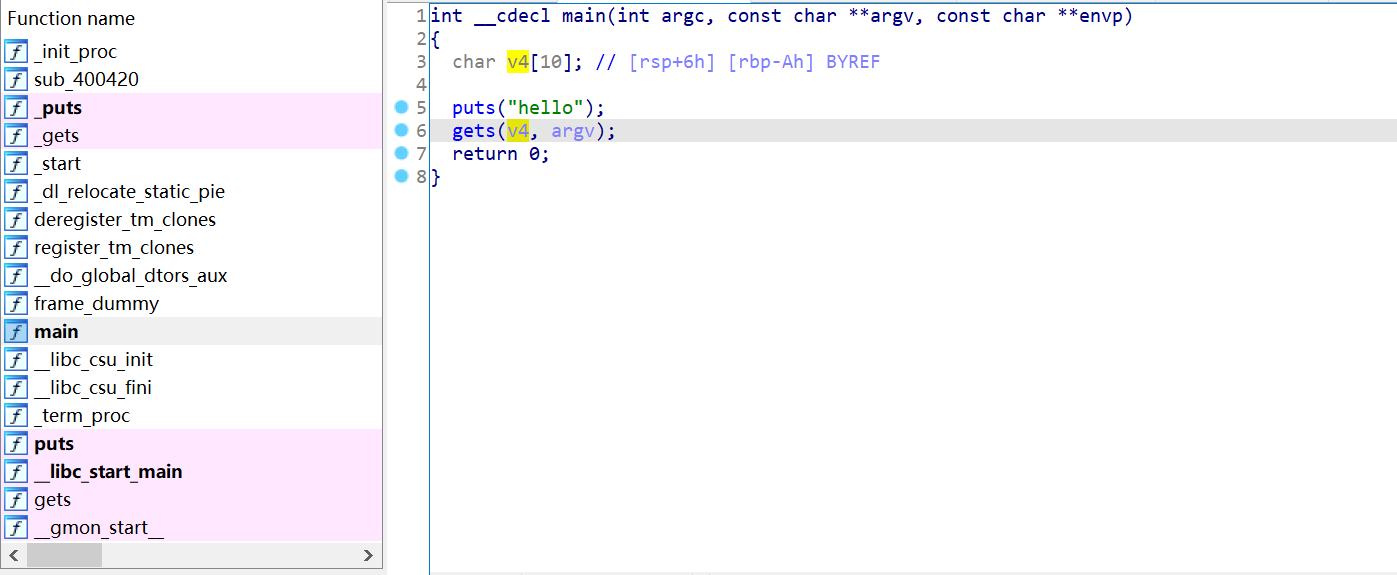
Task: Click the function icon beside plain gets
Action: pyautogui.click(x=16, y=500)
